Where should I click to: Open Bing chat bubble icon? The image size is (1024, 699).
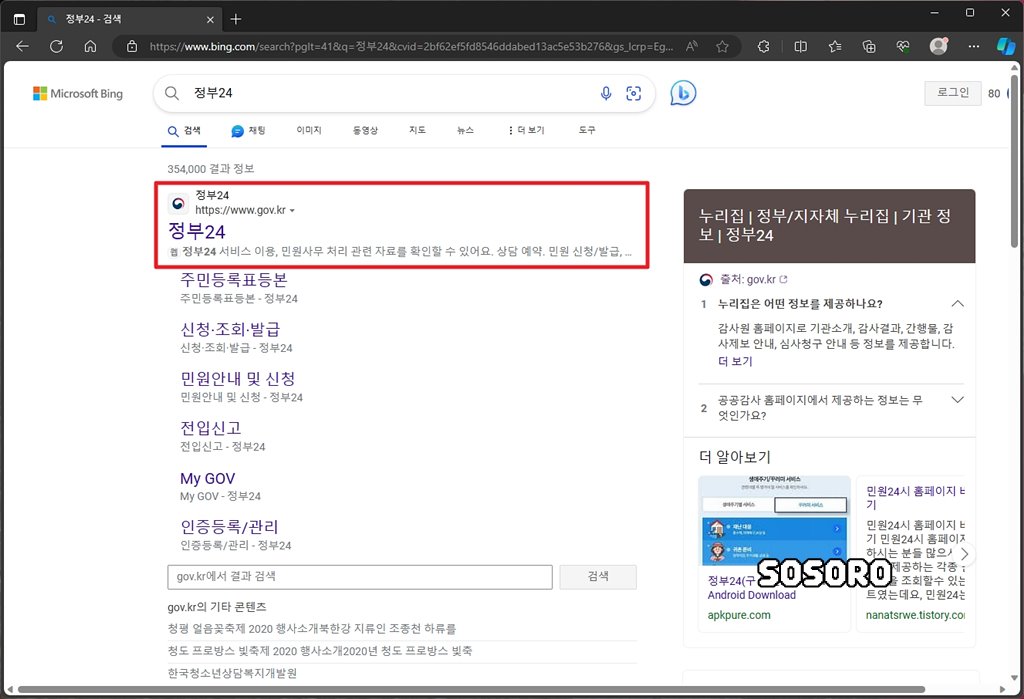(683, 93)
